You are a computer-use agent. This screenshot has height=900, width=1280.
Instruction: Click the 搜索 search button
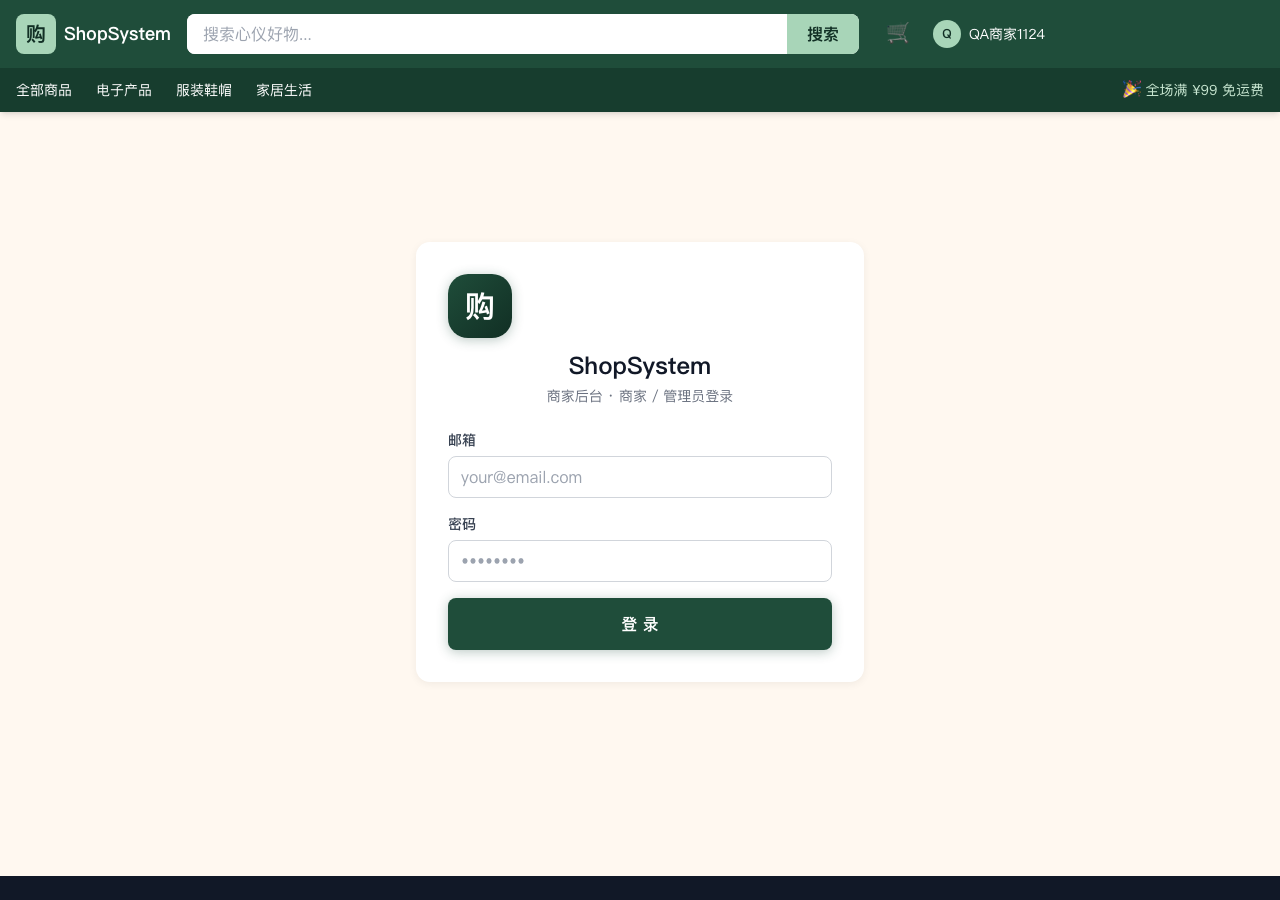point(823,34)
